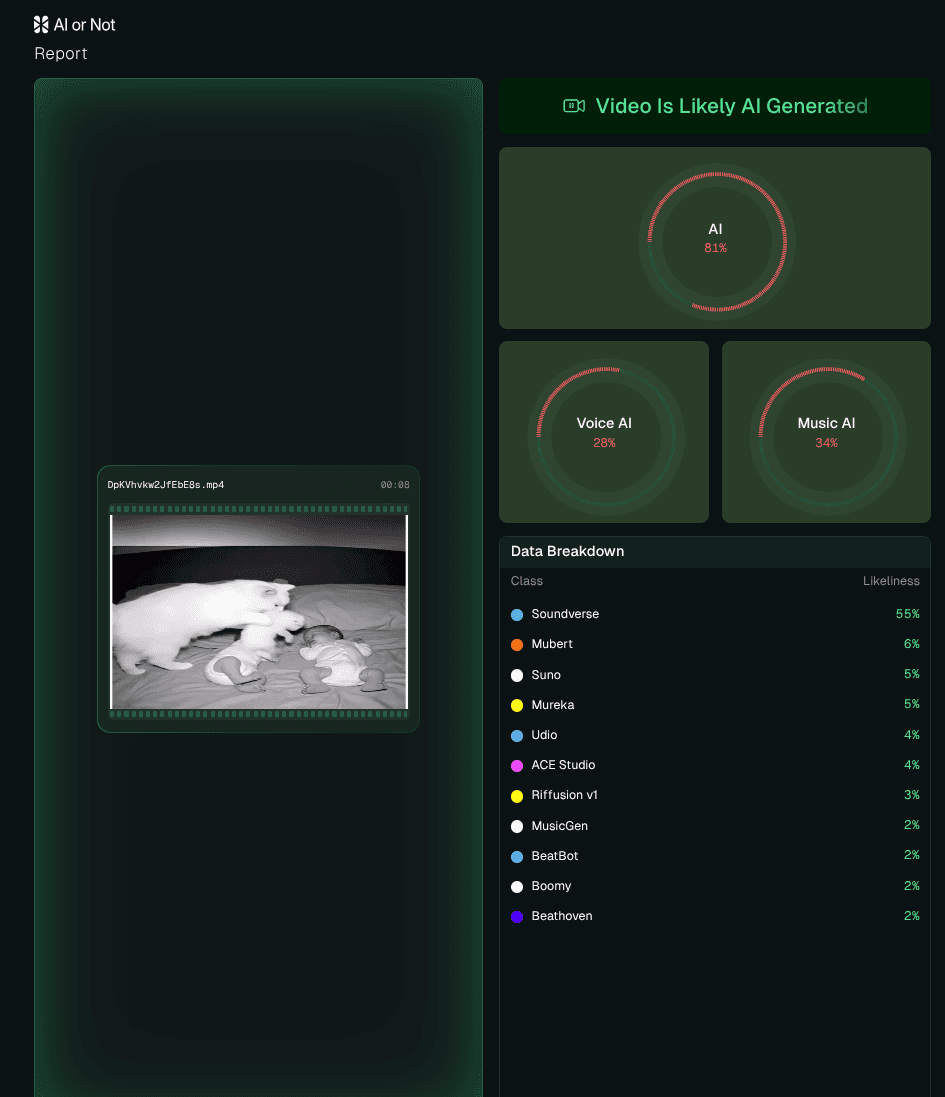The height and width of the screenshot is (1097, 945).
Task: Click the AI or Not logo icon
Action: [x=40, y=24]
